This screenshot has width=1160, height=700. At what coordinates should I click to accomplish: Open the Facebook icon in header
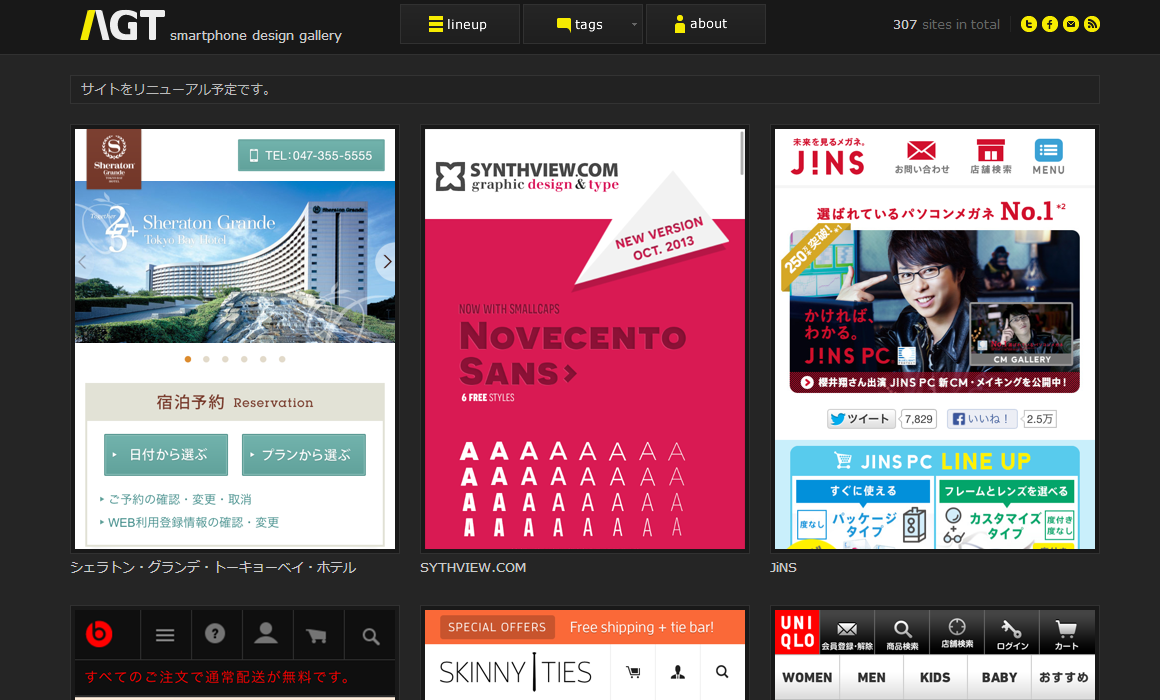(x=1050, y=24)
